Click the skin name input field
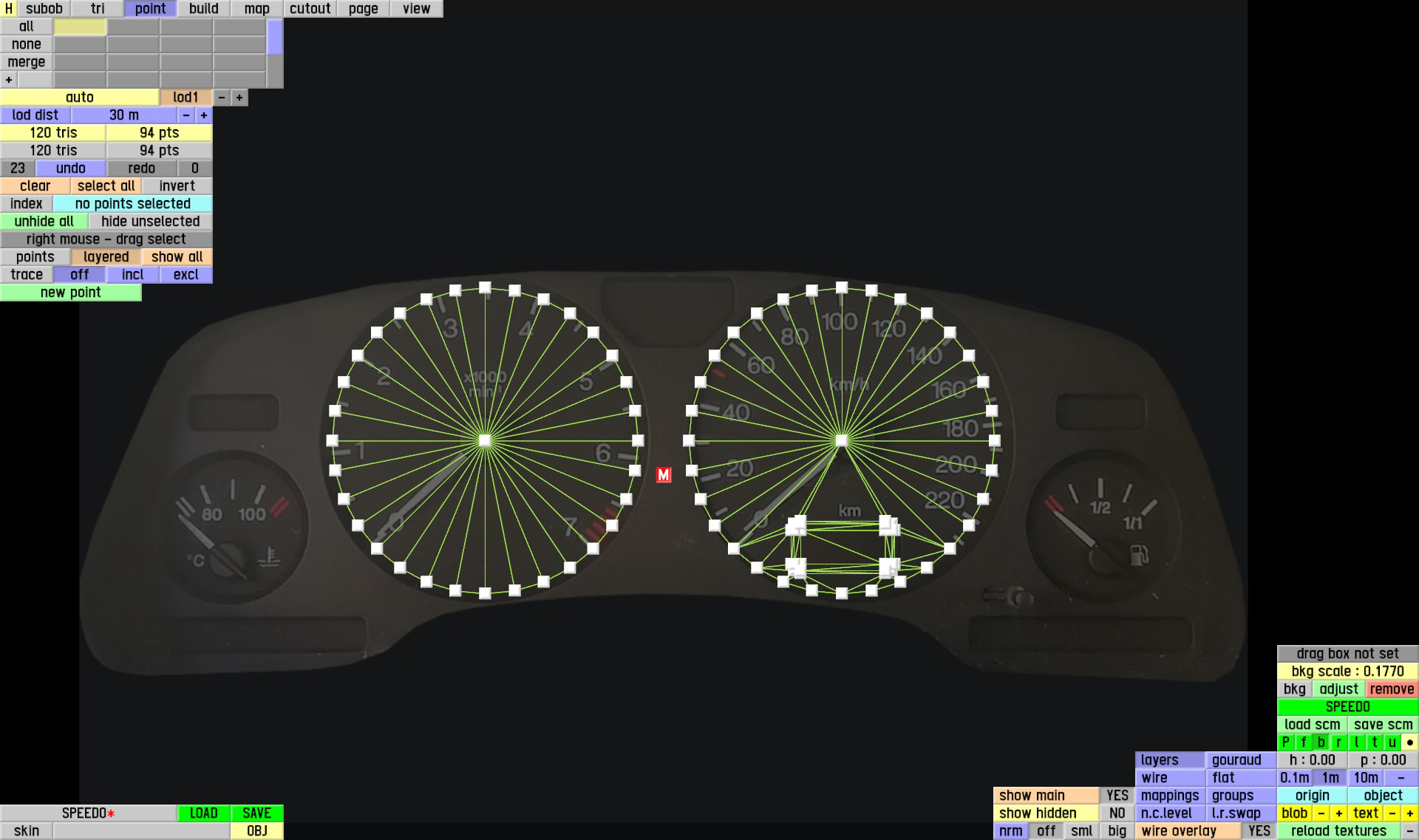1419x840 pixels. pyautogui.click(x=141, y=831)
